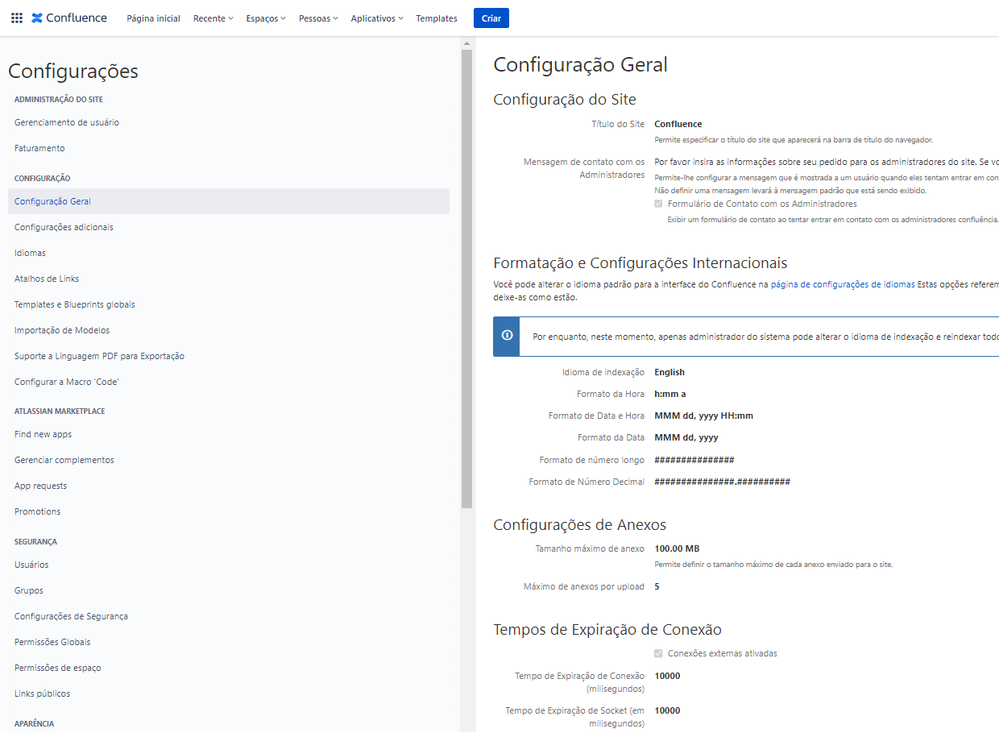Click the Idioma de indexação value 'English'
Screen dimensions: 999x732
(669, 372)
